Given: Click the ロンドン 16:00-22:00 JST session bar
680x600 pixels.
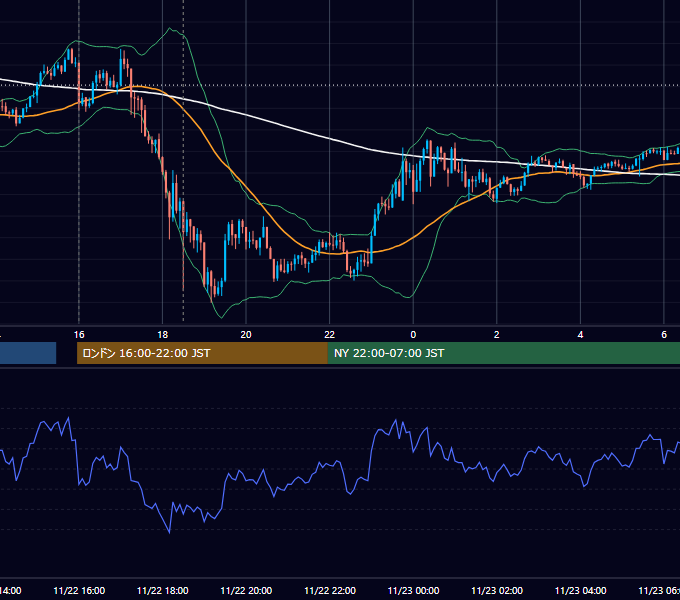Looking at the screenshot, I should click(x=202, y=353).
